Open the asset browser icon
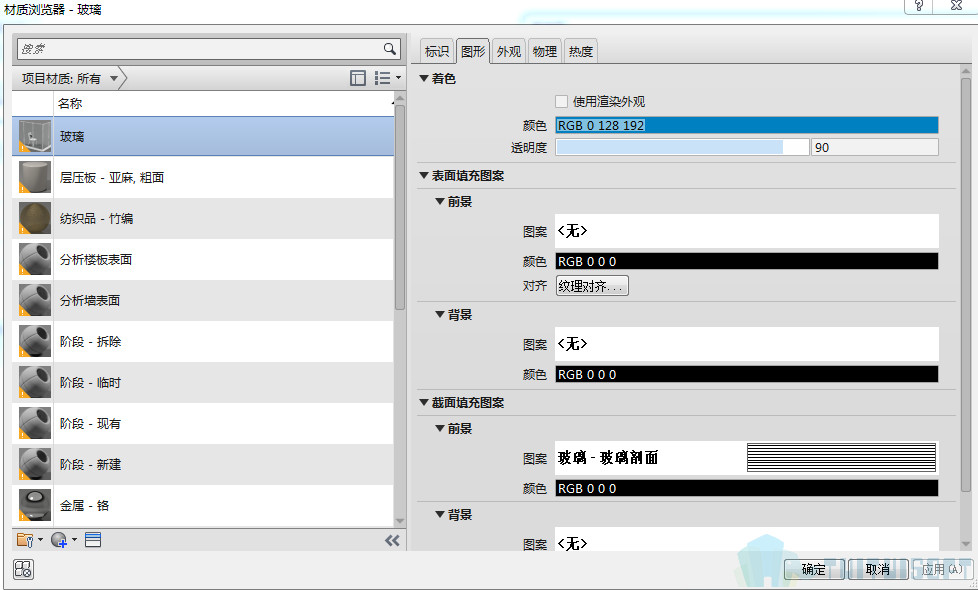The height and width of the screenshot is (590, 978). pos(93,540)
